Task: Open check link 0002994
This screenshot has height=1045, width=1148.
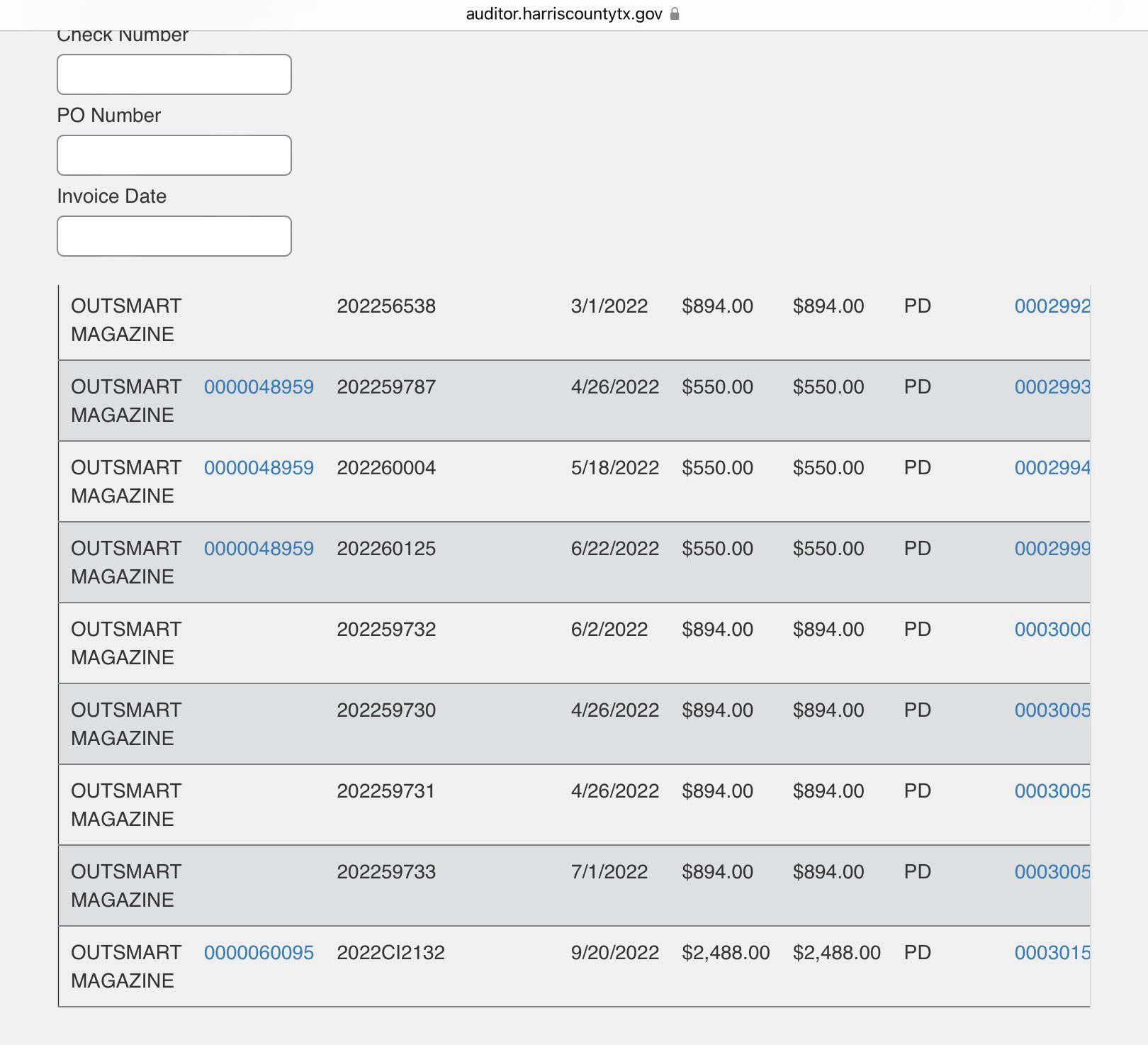Action: (x=1052, y=468)
